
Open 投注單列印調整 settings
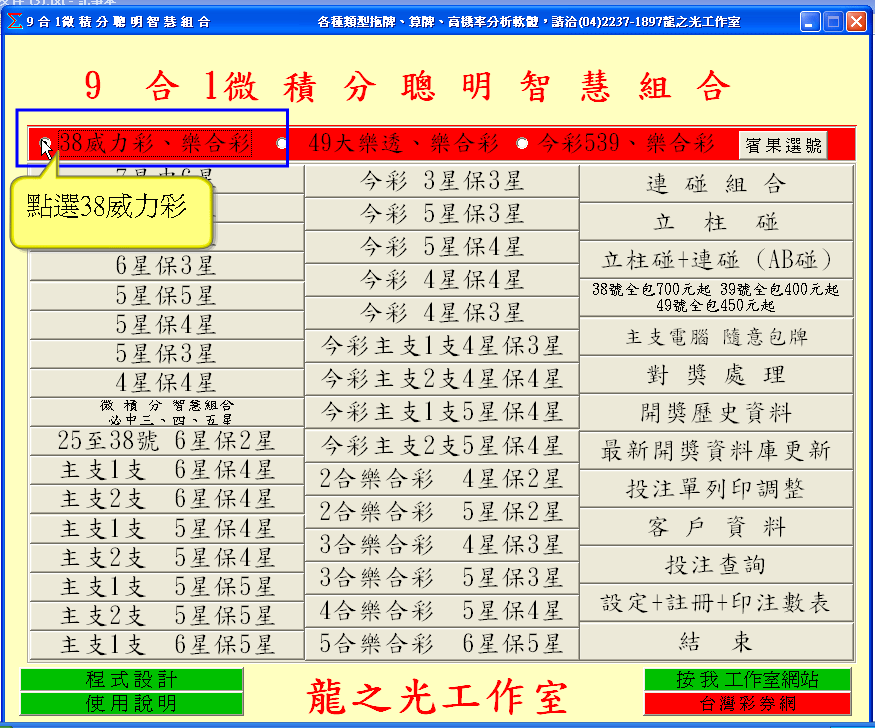coord(716,489)
